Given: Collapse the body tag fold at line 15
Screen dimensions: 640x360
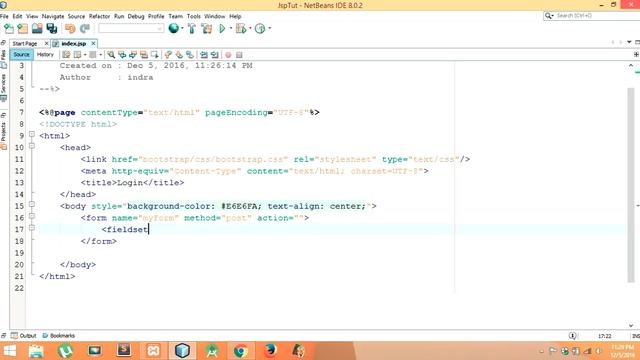Looking at the screenshot, I should point(32,204).
